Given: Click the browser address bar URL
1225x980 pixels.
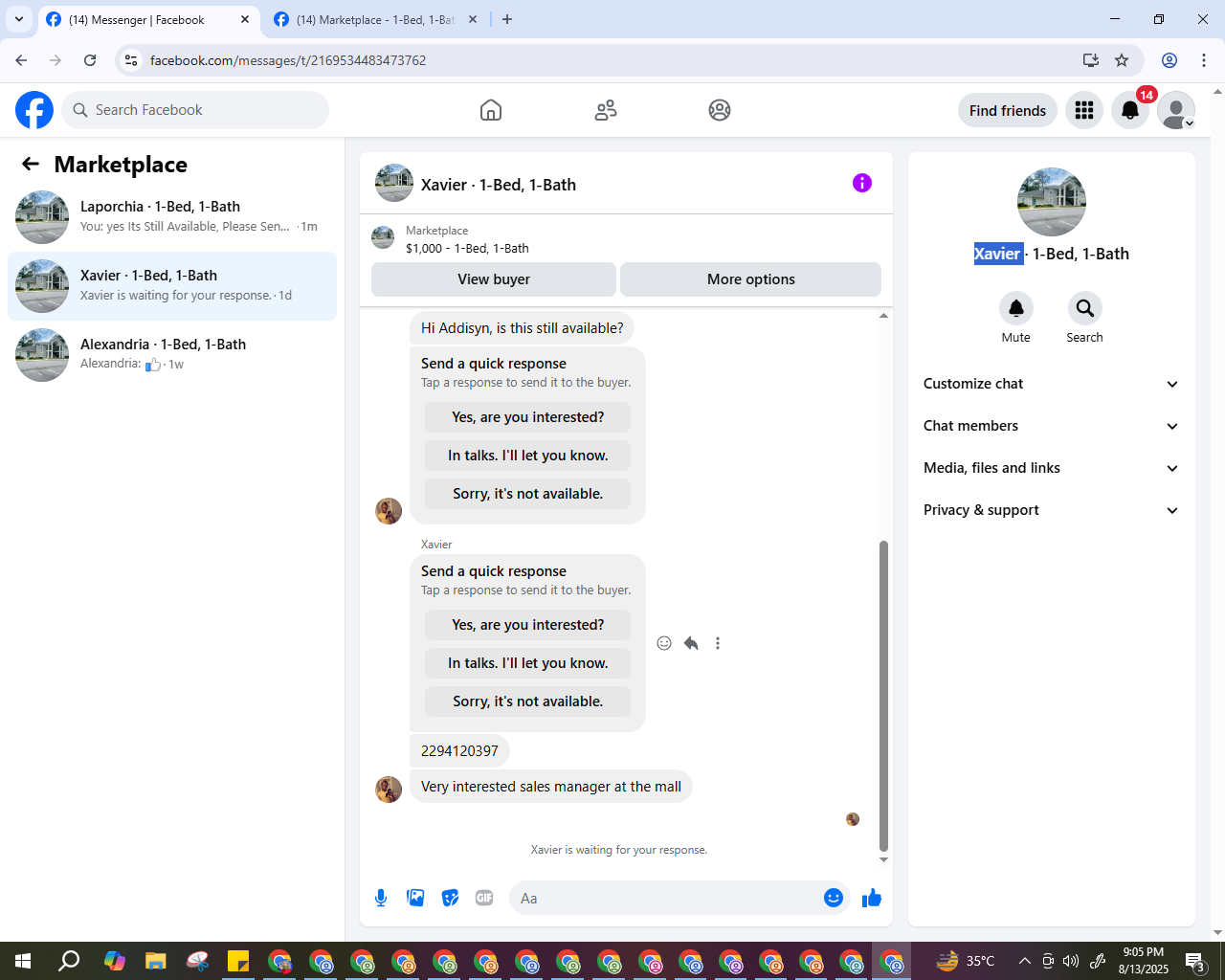Looking at the screenshot, I should [288, 60].
